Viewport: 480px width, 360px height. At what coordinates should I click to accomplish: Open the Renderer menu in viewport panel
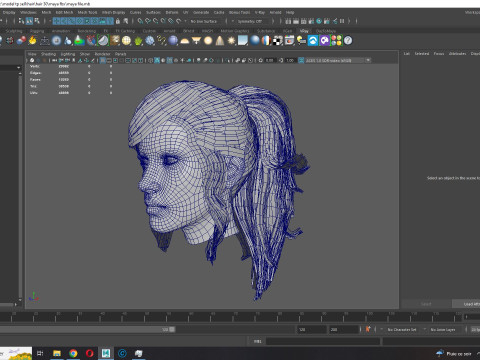coord(103,54)
